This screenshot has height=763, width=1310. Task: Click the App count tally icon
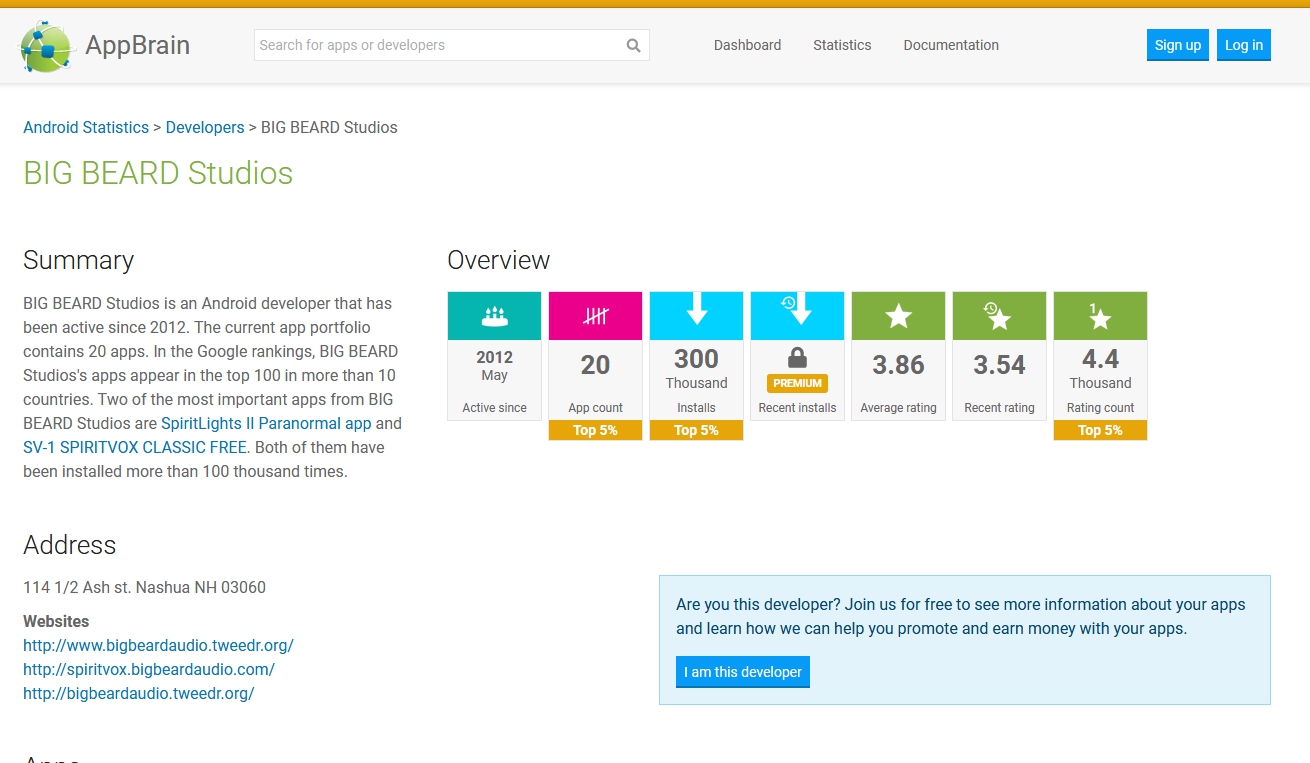596,316
